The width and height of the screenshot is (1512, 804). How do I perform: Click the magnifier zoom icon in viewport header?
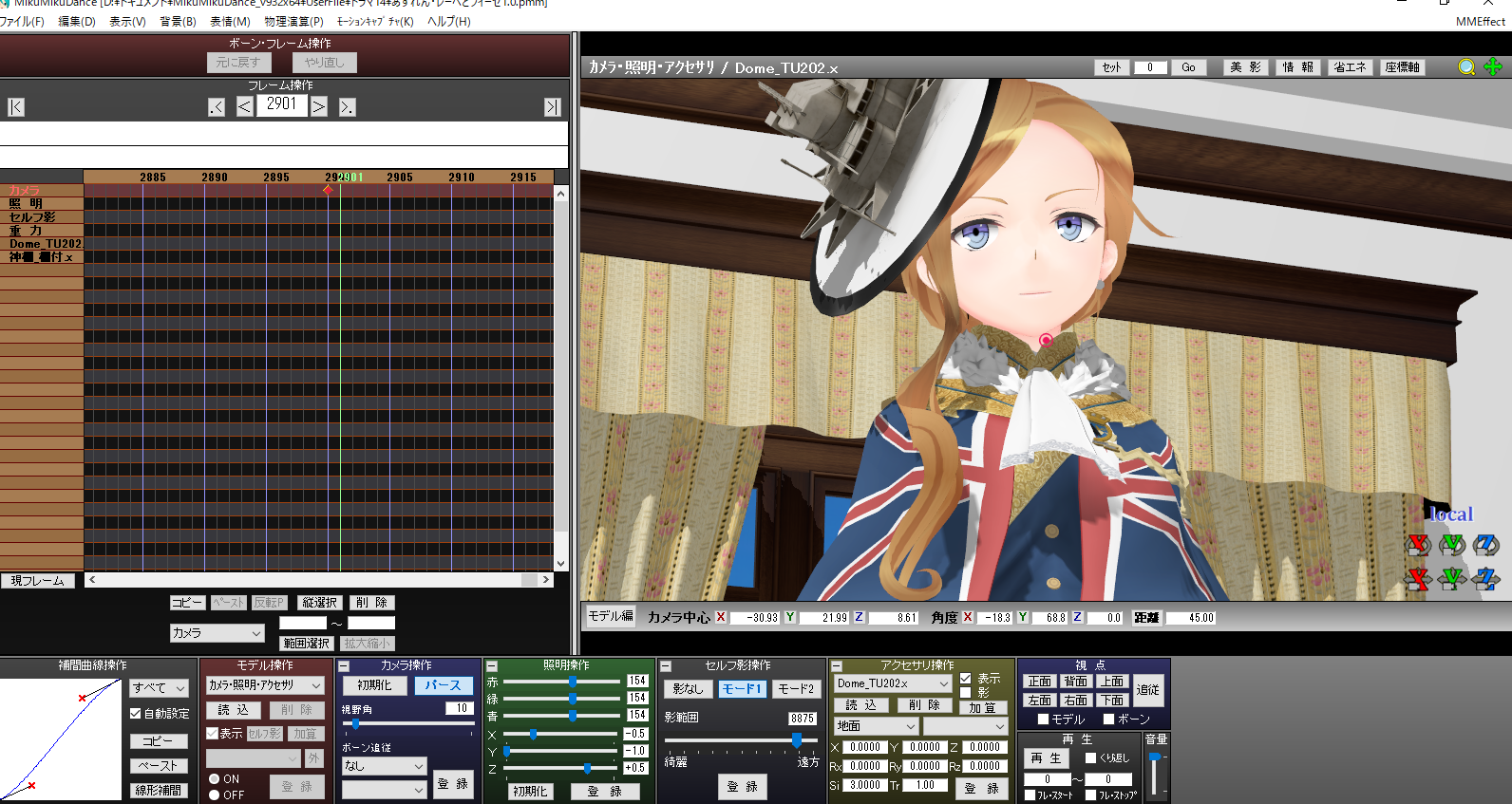[1466, 66]
